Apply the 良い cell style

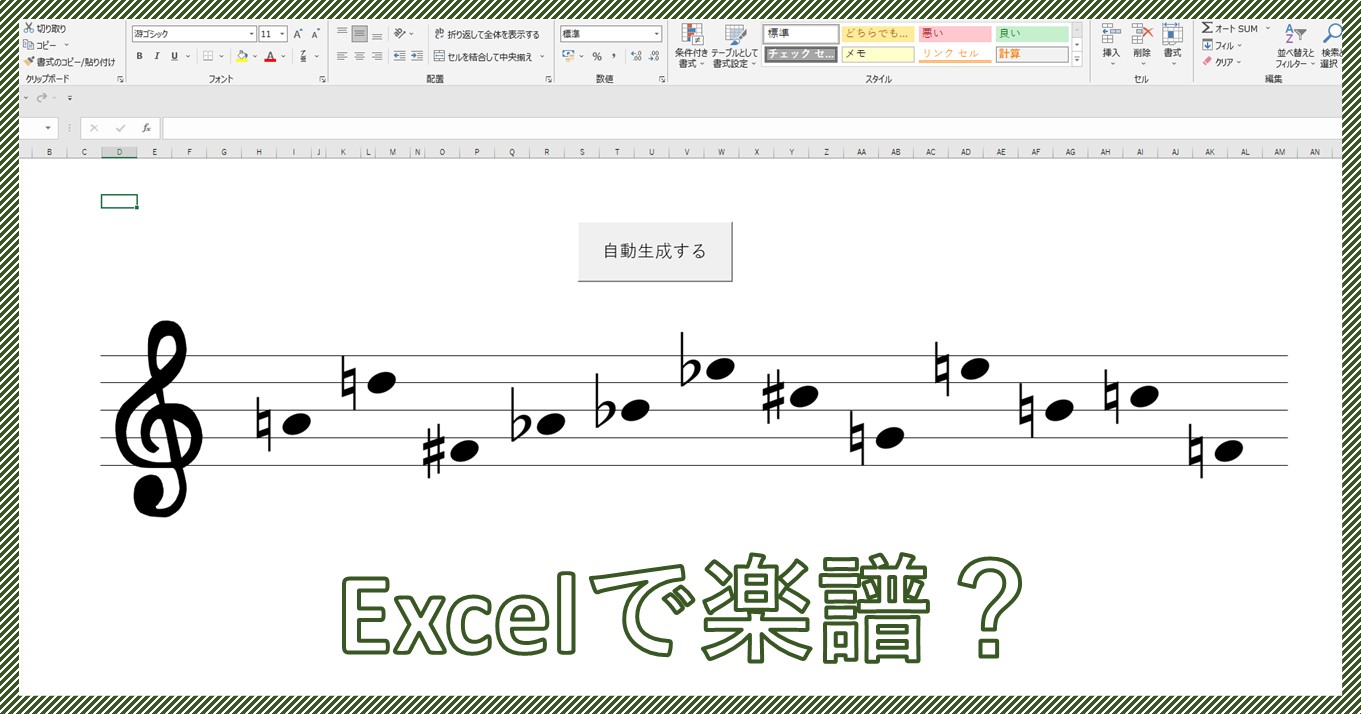pos(1032,34)
